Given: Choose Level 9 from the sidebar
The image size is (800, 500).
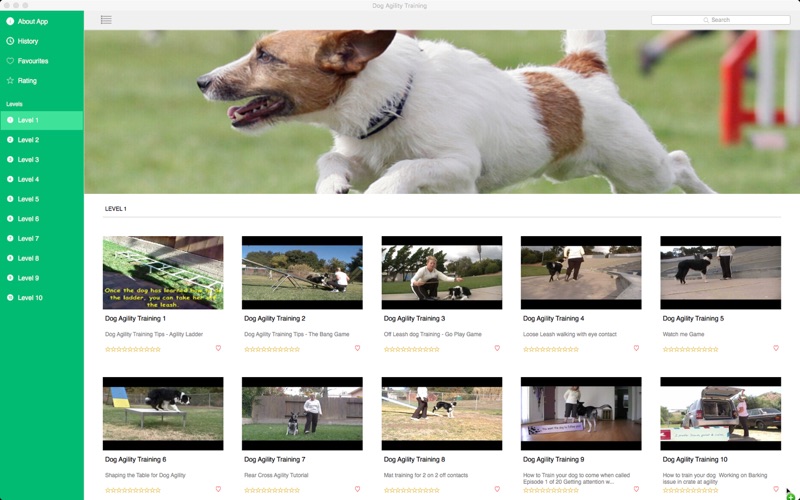Looking at the screenshot, I should click(42, 278).
